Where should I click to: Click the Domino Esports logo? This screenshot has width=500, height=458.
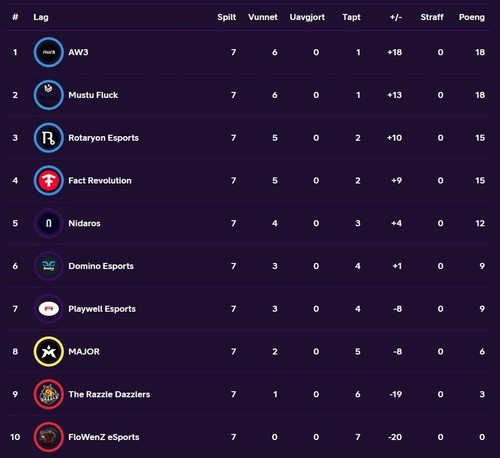(x=49, y=266)
